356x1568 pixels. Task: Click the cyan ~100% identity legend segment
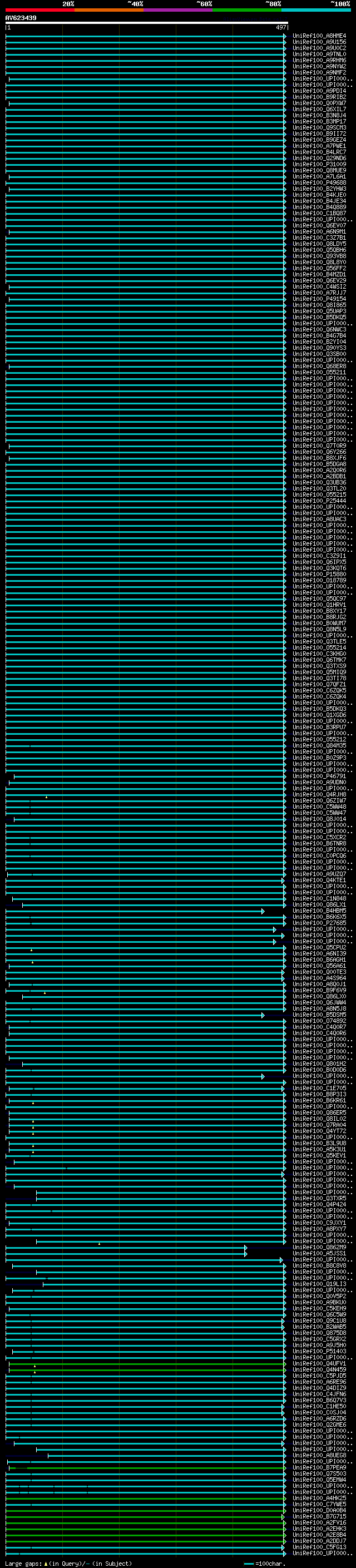tap(317, 10)
